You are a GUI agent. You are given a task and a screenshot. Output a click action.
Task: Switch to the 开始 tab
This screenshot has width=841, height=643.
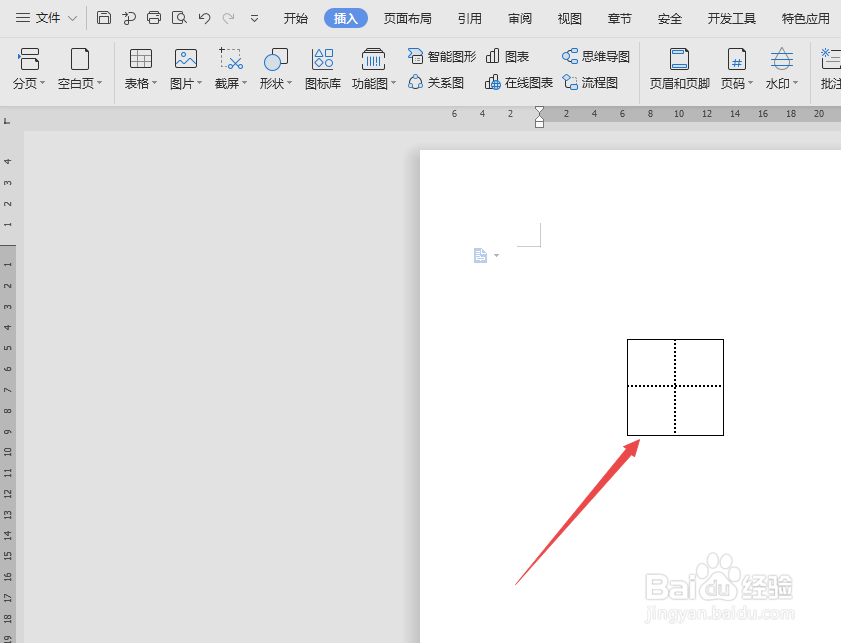click(296, 18)
